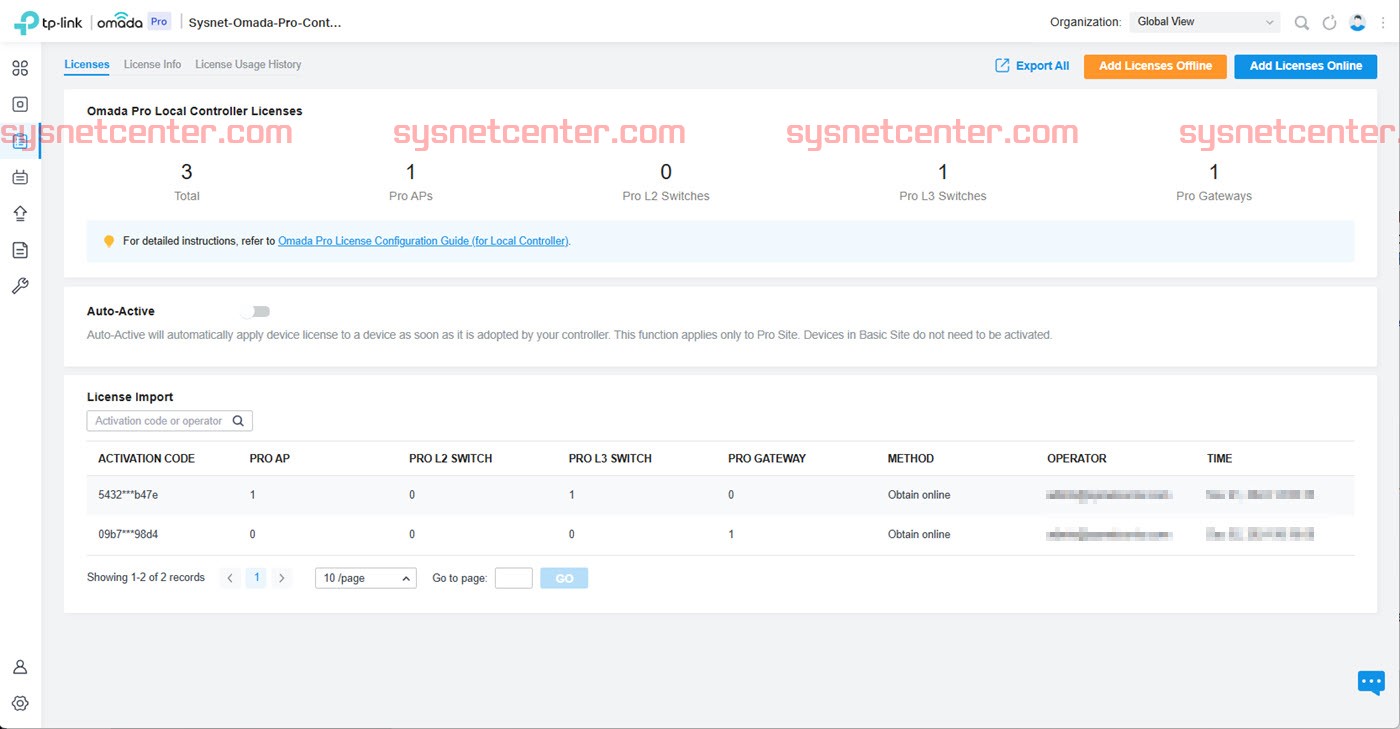Click the PRO L3 SWITCH column header
1400x729 pixels.
click(x=610, y=458)
